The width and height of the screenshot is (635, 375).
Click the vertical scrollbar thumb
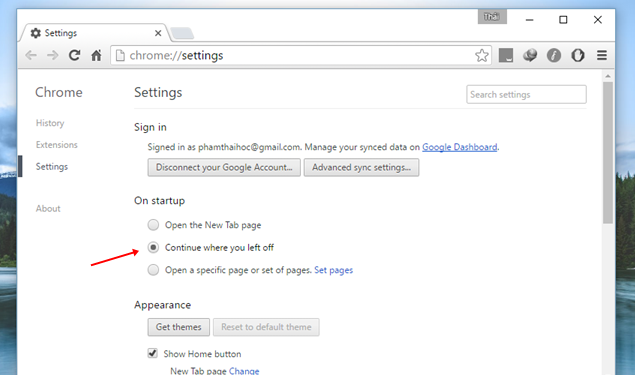coord(608,153)
